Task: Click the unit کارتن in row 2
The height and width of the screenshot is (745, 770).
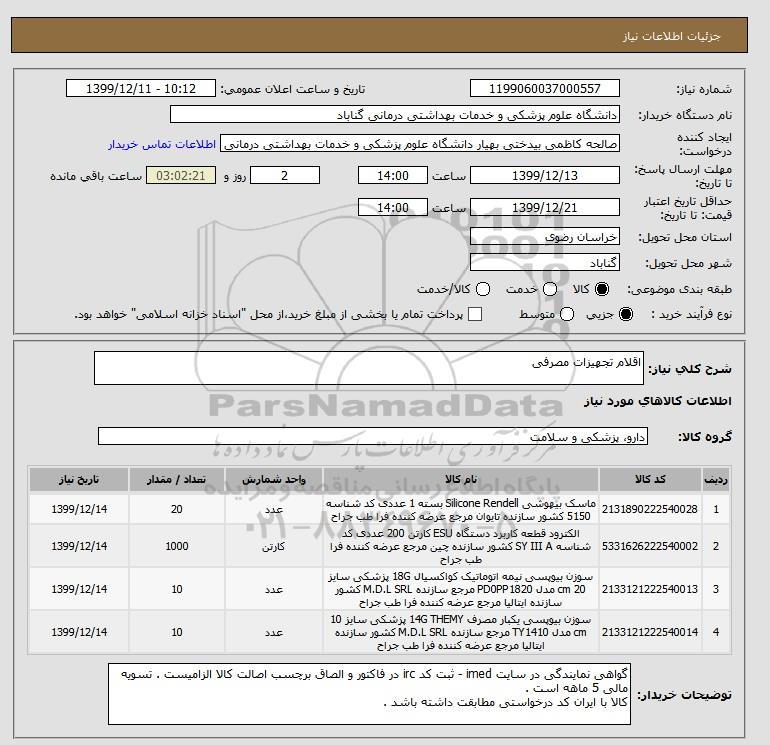Action: [274, 547]
